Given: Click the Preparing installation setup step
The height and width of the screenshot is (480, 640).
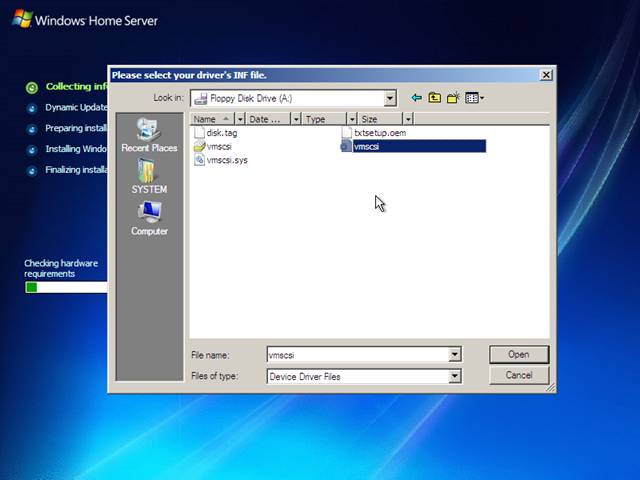Looking at the screenshot, I should coord(67,129).
